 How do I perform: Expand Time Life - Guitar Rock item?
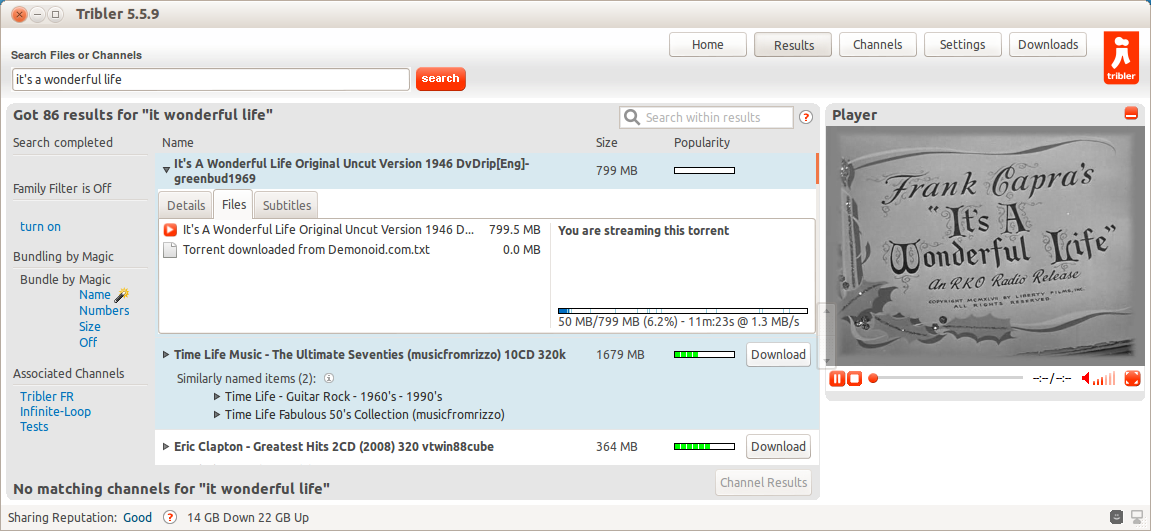[217, 397]
